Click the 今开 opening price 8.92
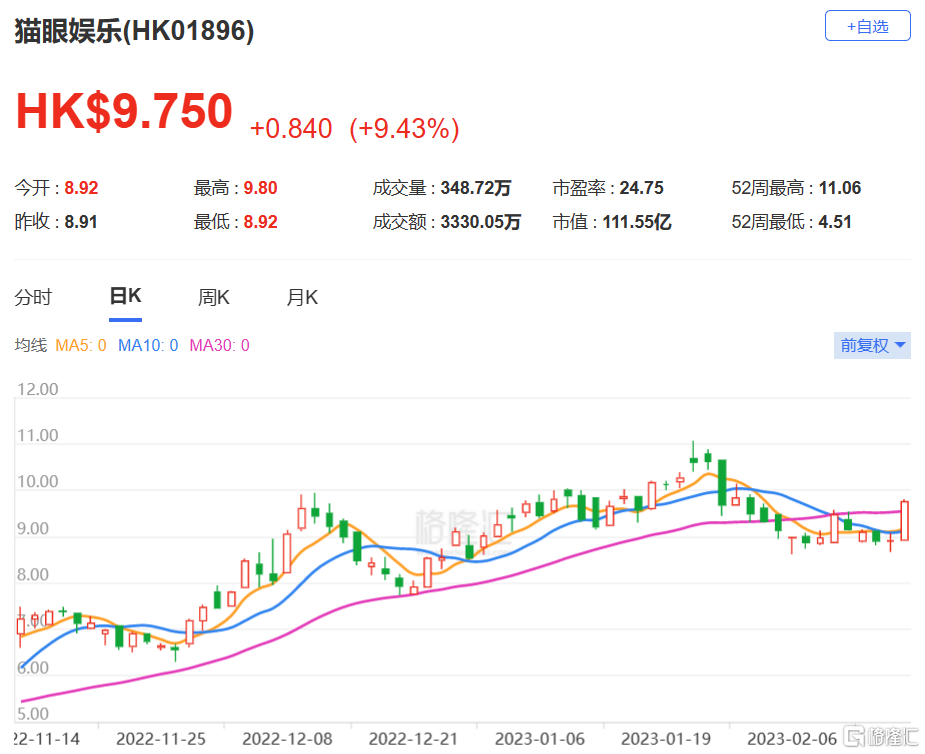 pos(81,188)
